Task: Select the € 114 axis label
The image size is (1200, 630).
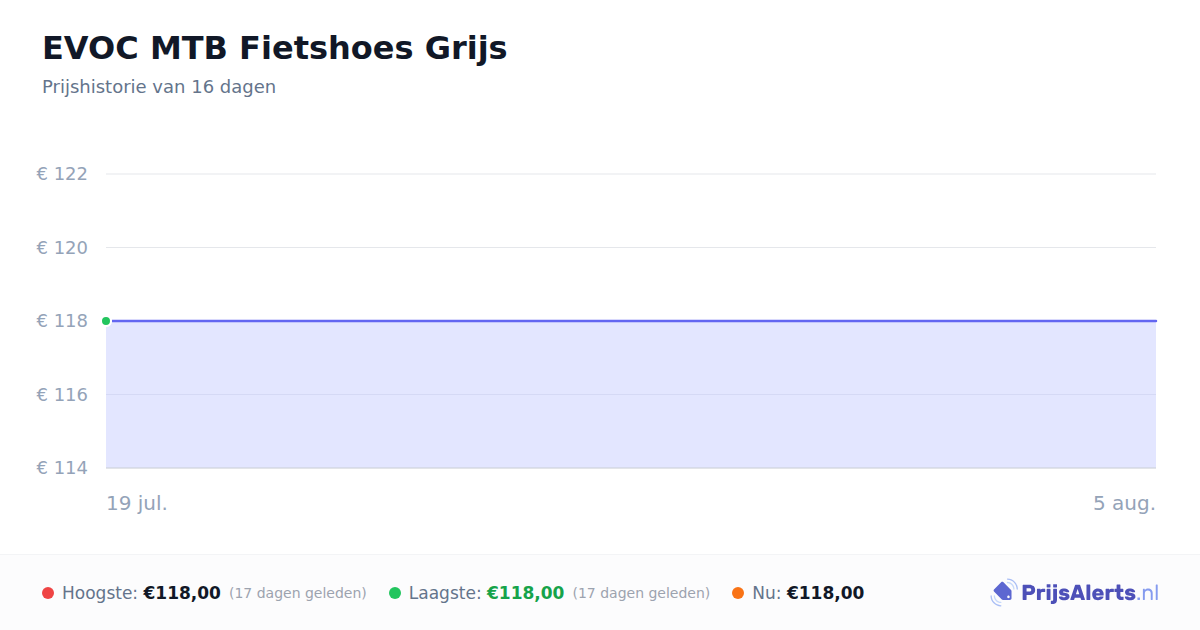Action: coord(62,468)
